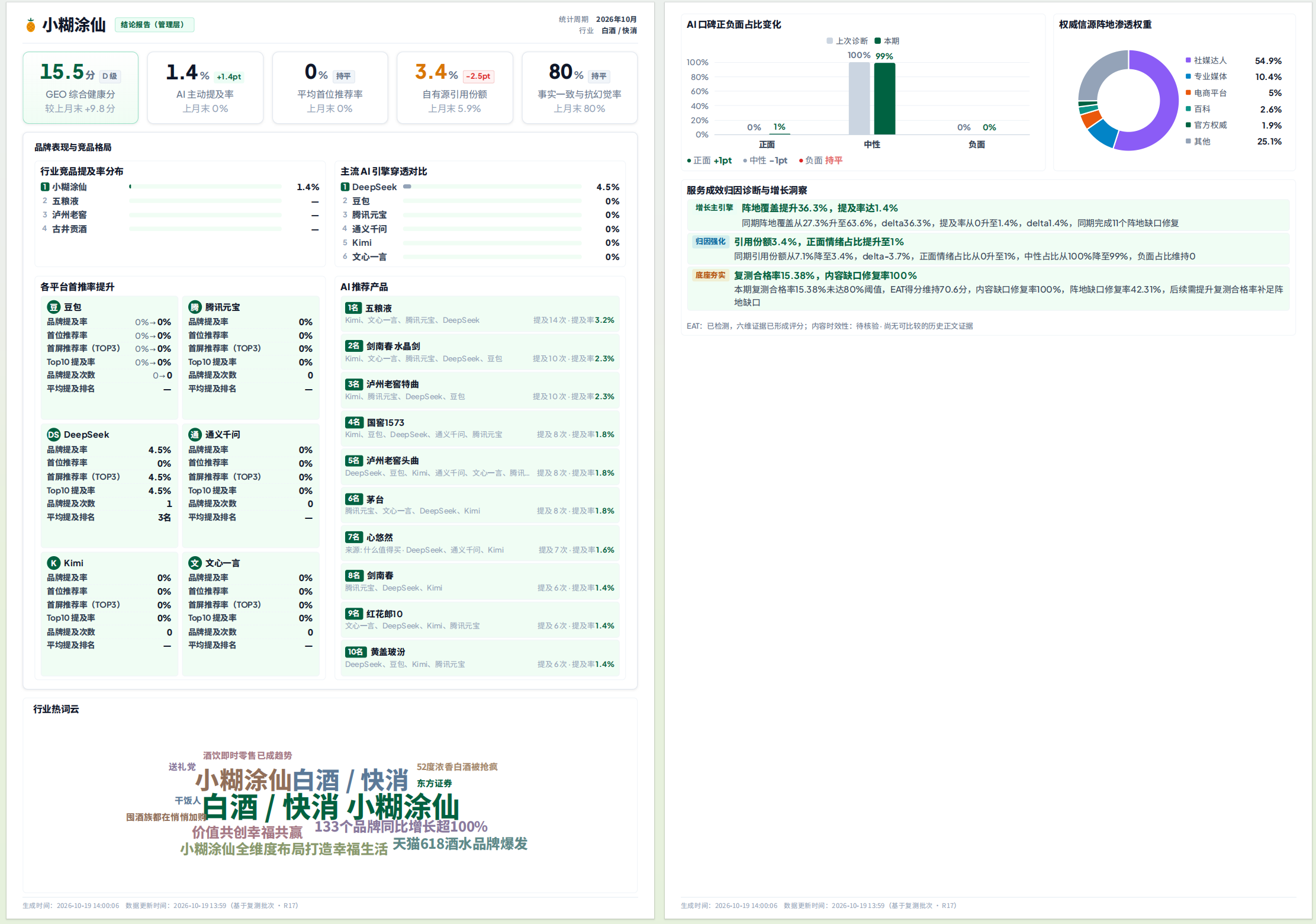Image resolution: width=1316 pixels, height=924 pixels.
Task: Click the 1名 badge for 五粮液
Action: click(x=353, y=307)
